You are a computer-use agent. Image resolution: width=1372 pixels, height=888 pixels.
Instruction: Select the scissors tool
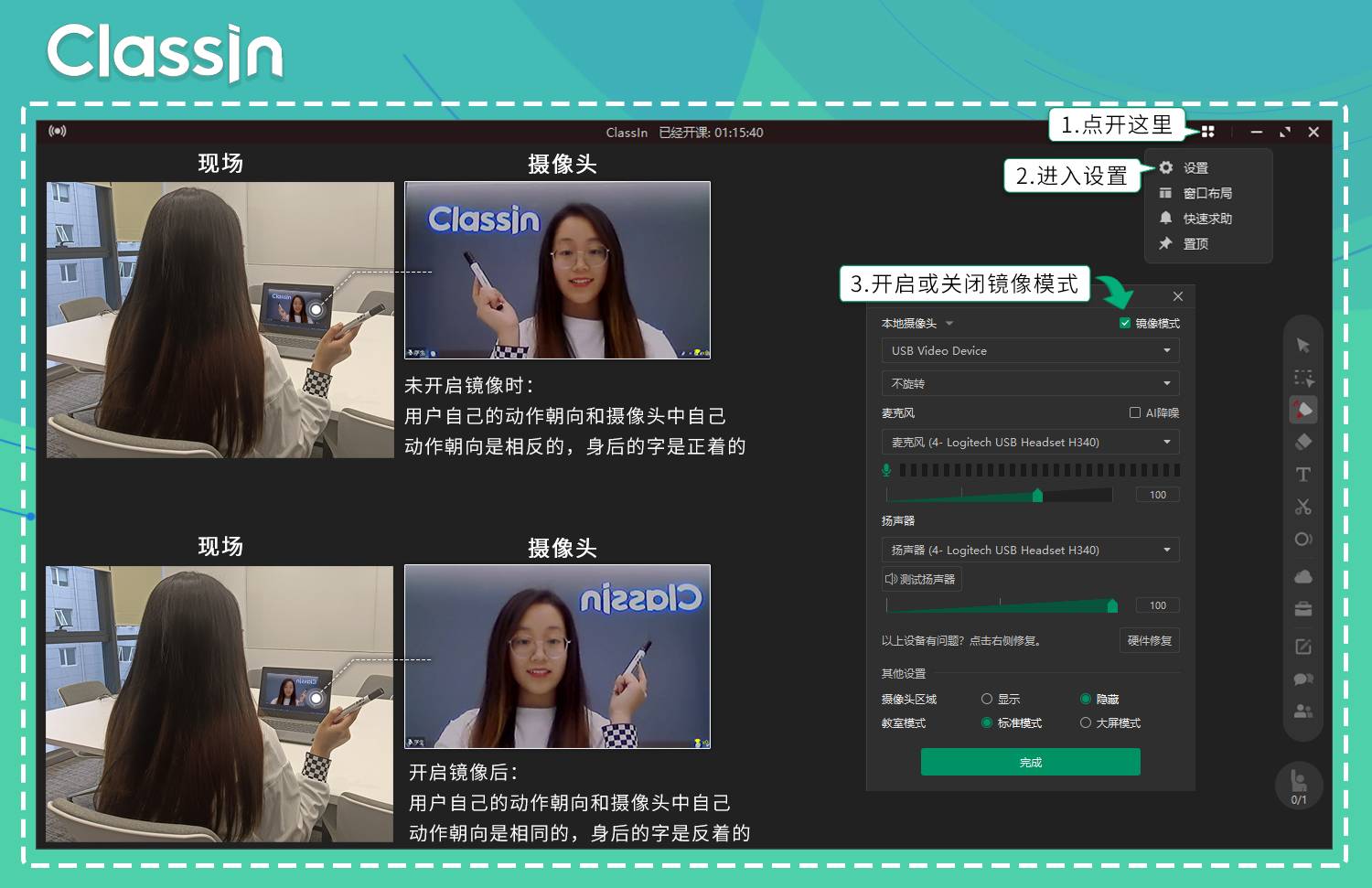tap(1303, 506)
